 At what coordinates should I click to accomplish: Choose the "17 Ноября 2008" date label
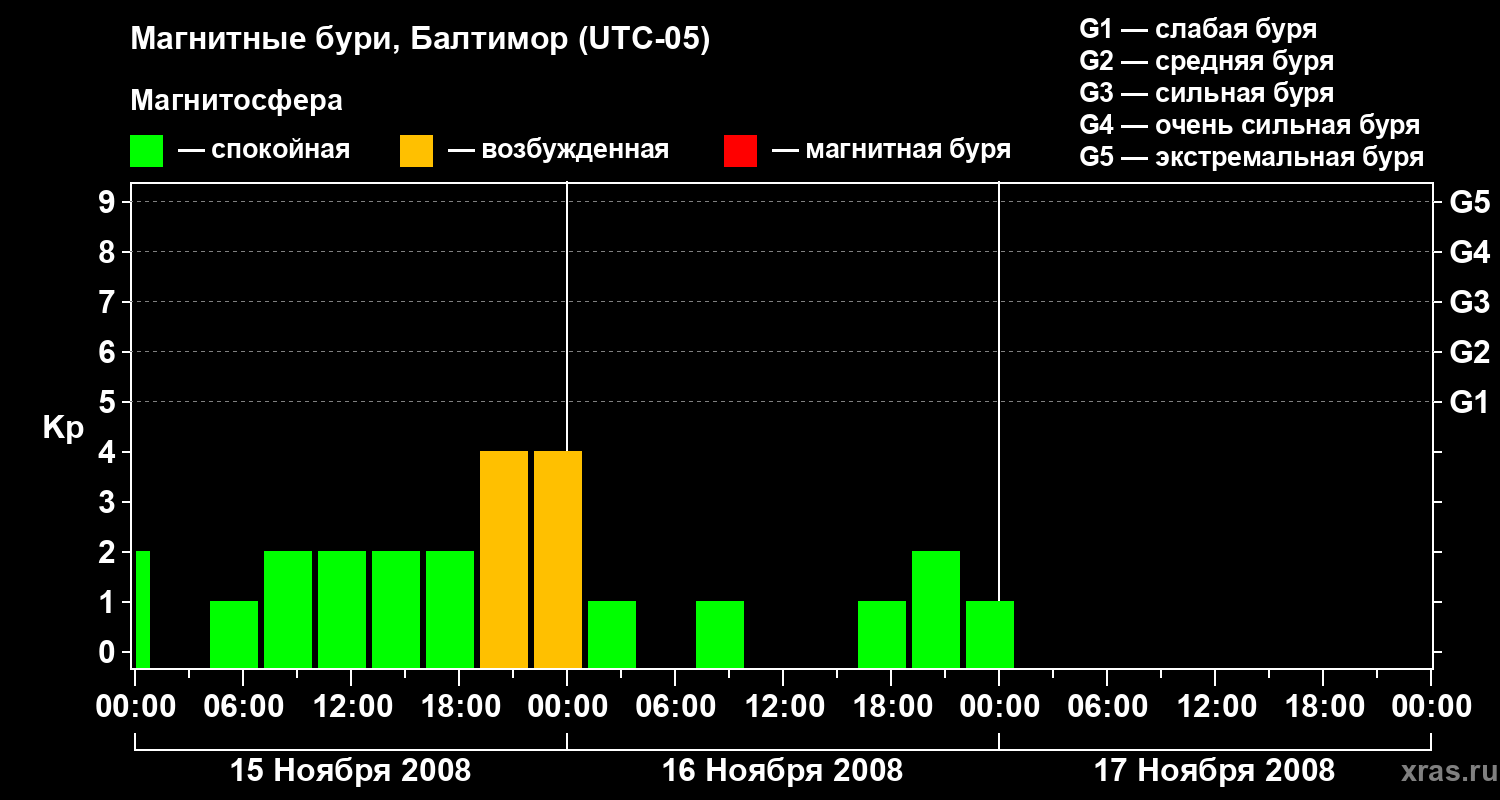[x=1214, y=771]
